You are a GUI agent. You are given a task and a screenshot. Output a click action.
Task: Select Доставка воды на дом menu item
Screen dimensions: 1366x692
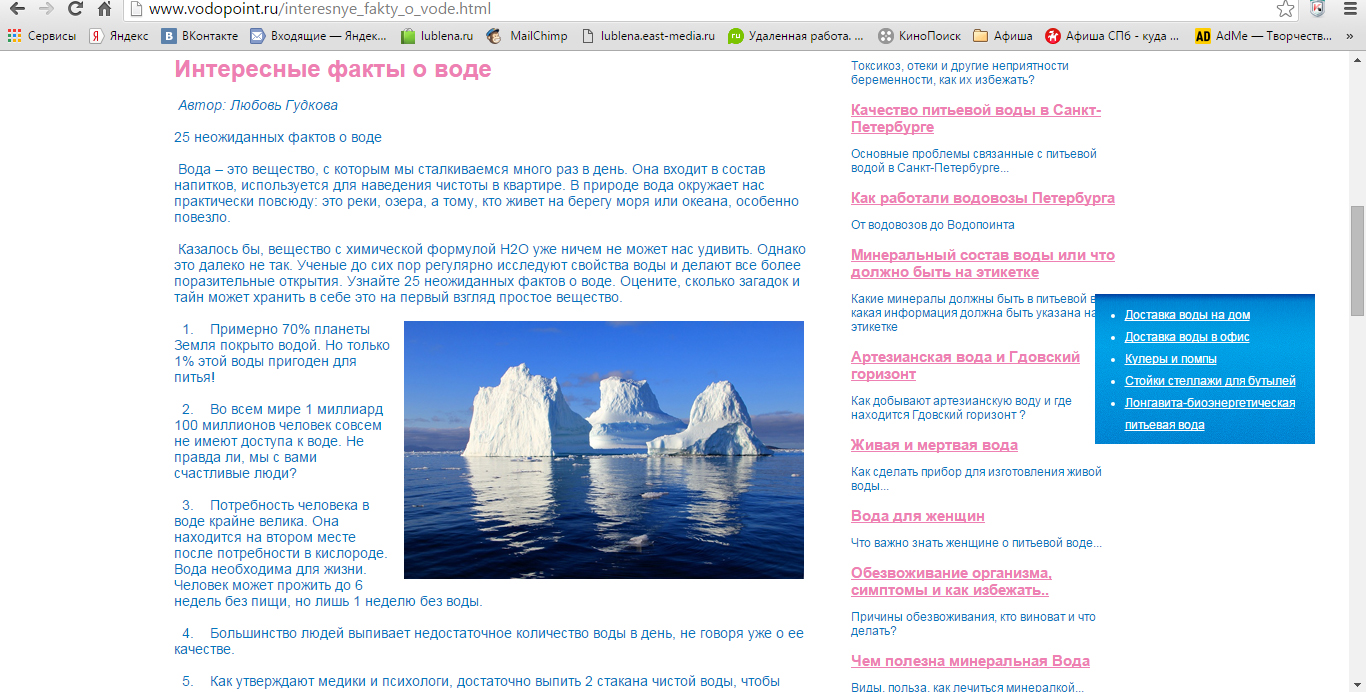point(1187,315)
